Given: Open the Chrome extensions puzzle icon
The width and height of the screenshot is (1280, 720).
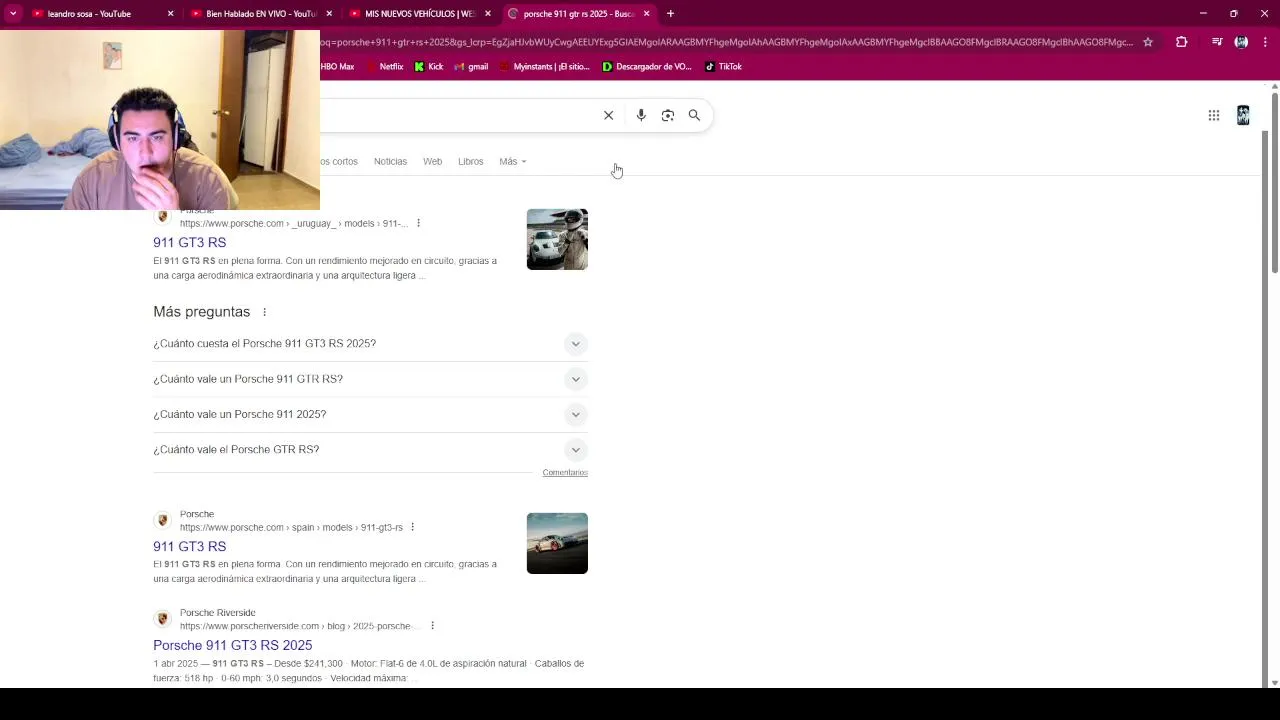Looking at the screenshot, I should pyautogui.click(x=1181, y=42).
